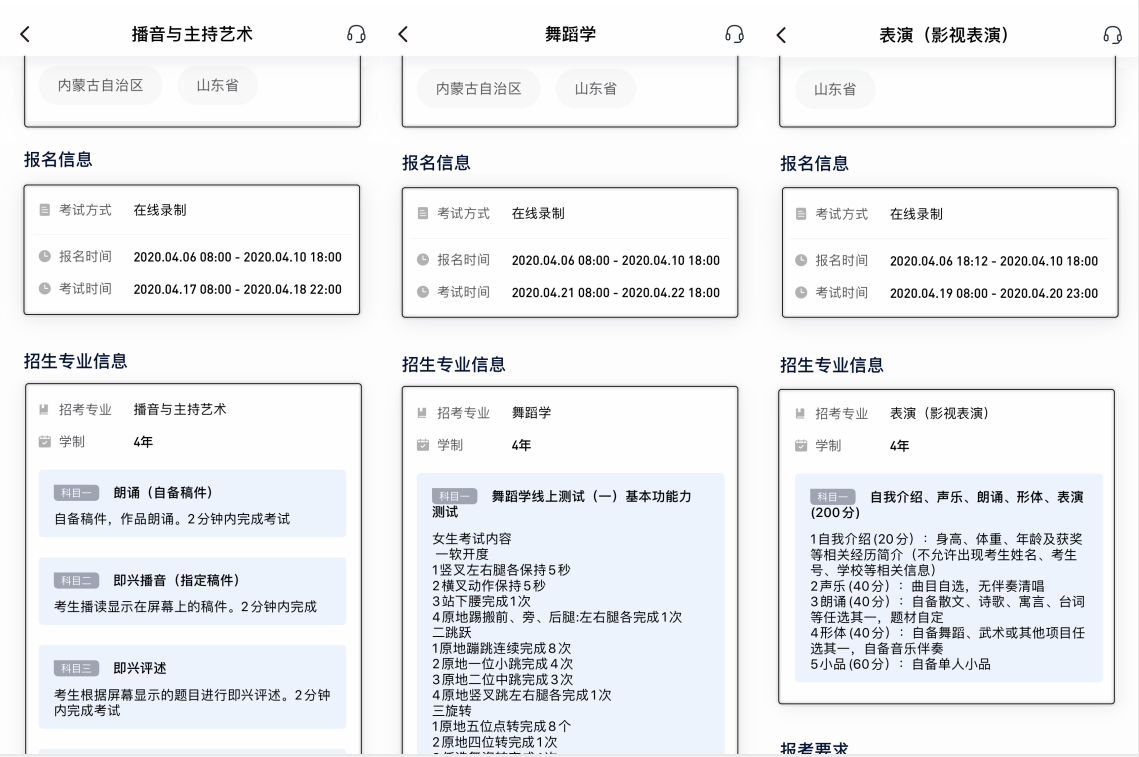Screen dimensions: 1139x757
Task: Go back from the 舞蹈学 page
Action: tap(403, 34)
